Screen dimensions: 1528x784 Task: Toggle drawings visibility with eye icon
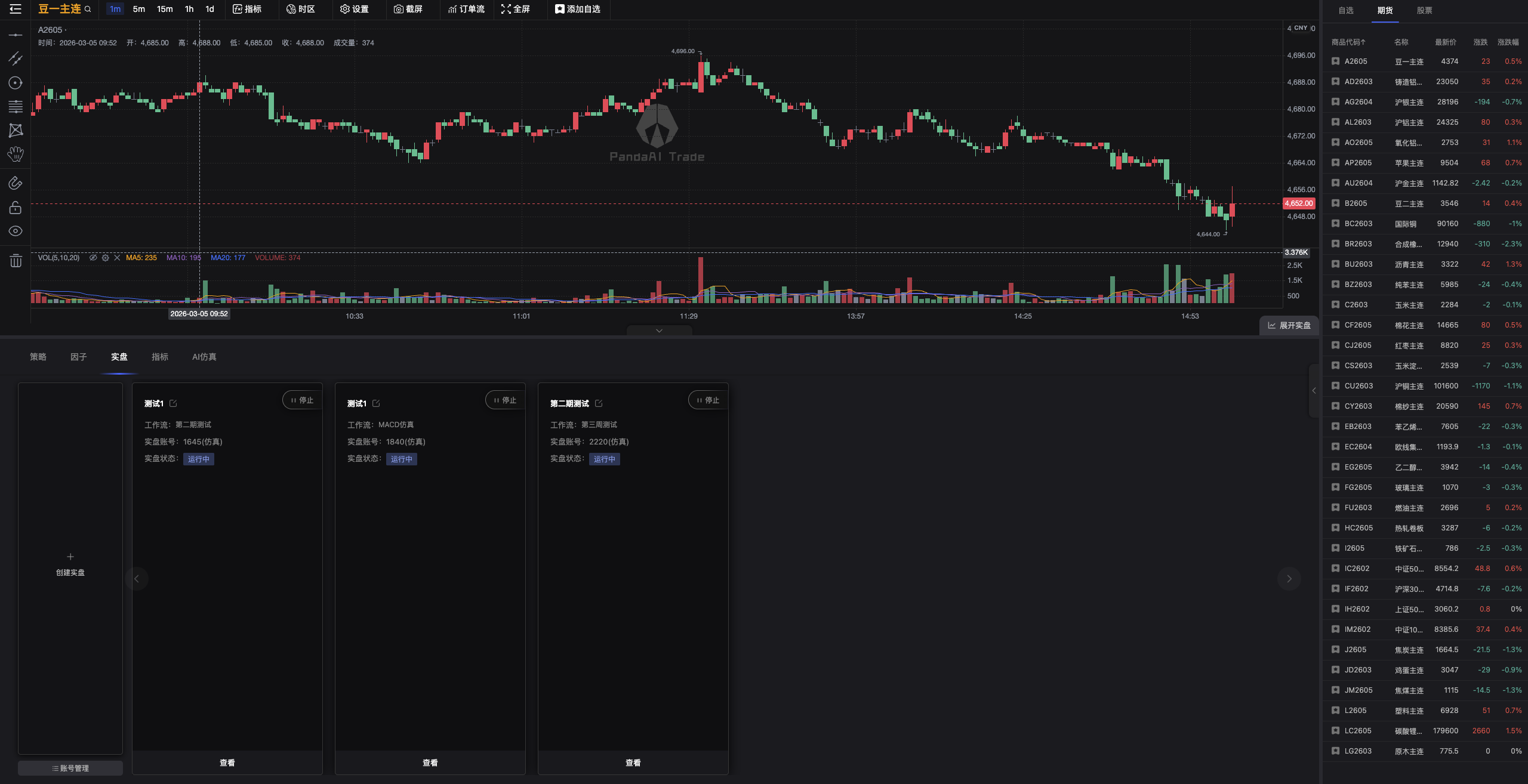pyautogui.click(x=16, y=231)
